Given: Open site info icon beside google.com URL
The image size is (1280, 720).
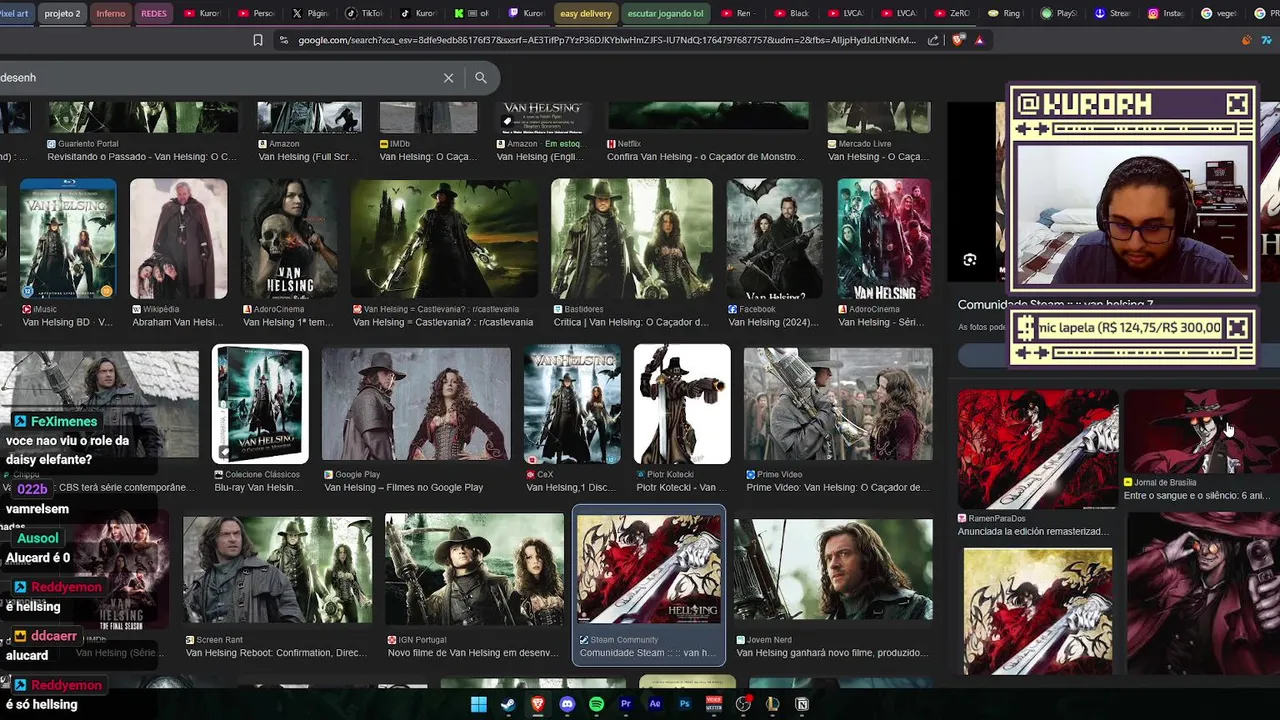Looking at the screenshot, I should click(284, 40).
